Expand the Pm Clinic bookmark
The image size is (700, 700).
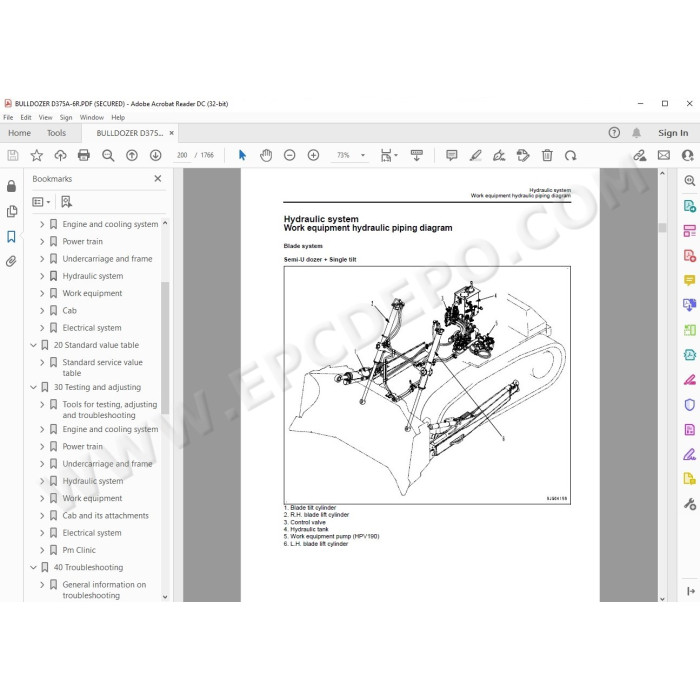coord(42,550)
